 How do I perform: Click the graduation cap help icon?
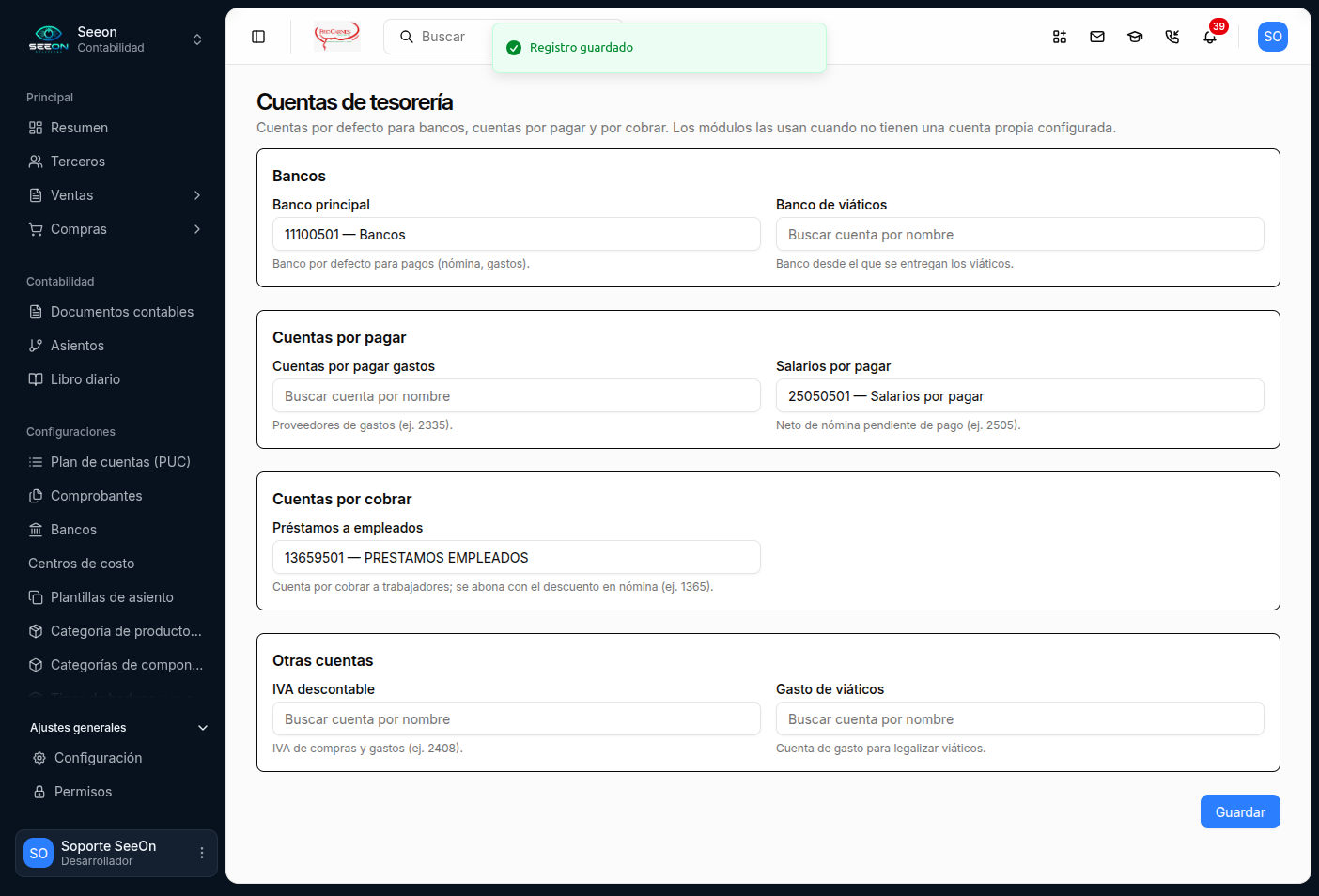coord(1135,37)
